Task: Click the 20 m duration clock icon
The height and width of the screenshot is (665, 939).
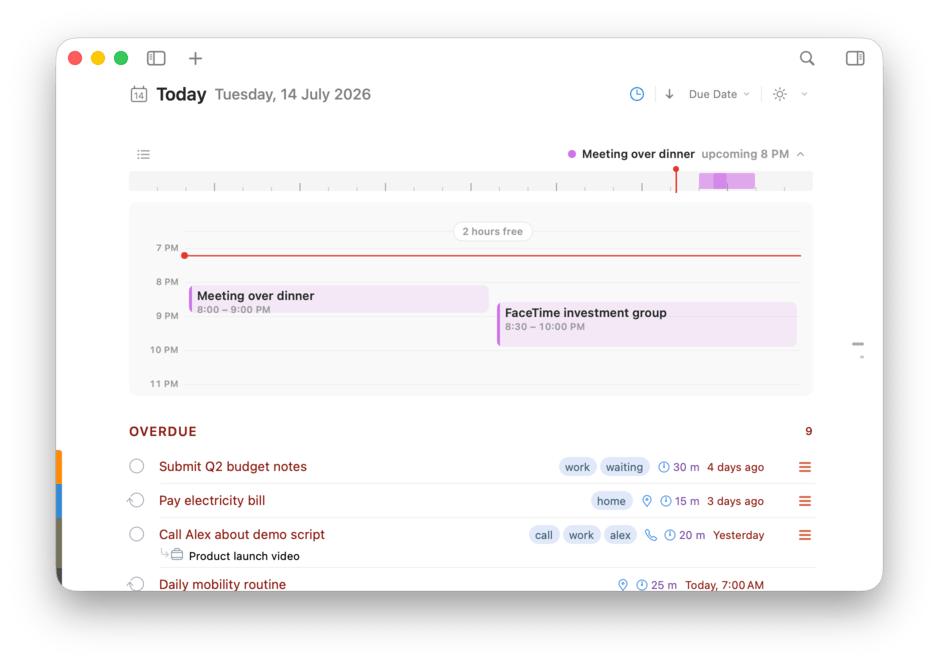Action: (670, 535)
